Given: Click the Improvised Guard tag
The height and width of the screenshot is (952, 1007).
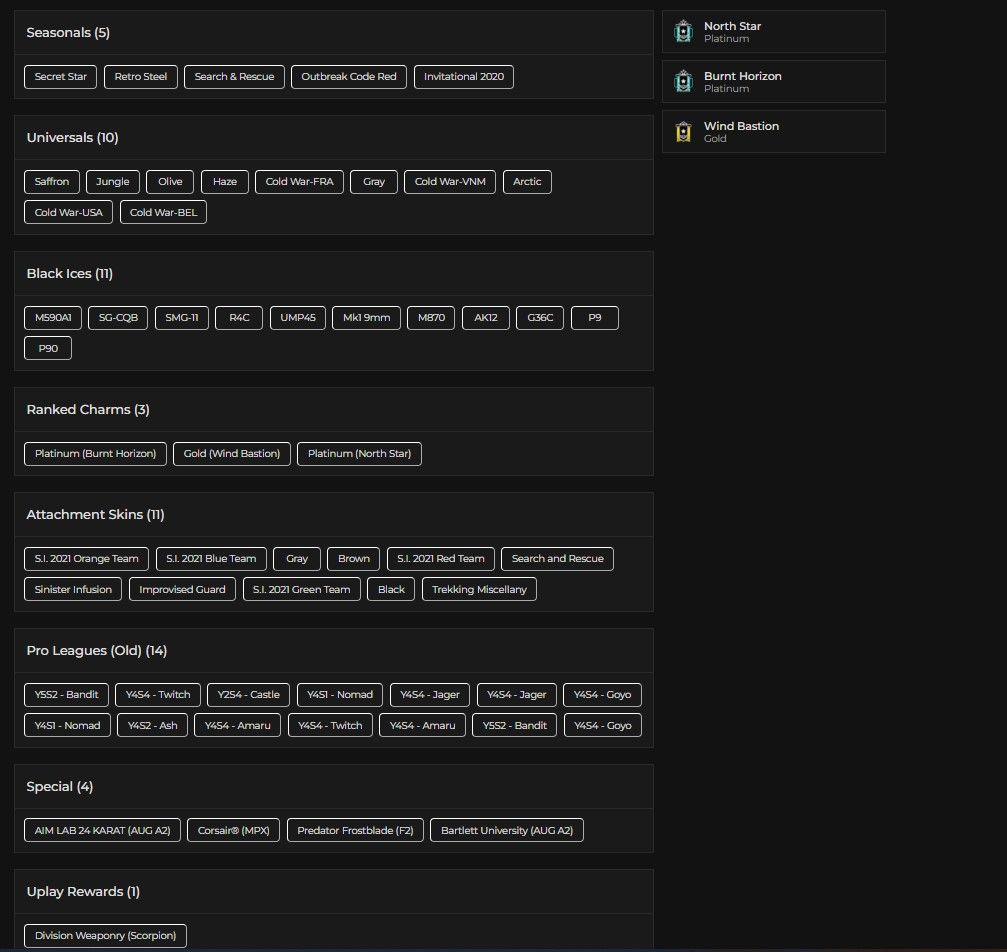Looking at the screenshot, I should pyautogui.click(x=182, y=590).
